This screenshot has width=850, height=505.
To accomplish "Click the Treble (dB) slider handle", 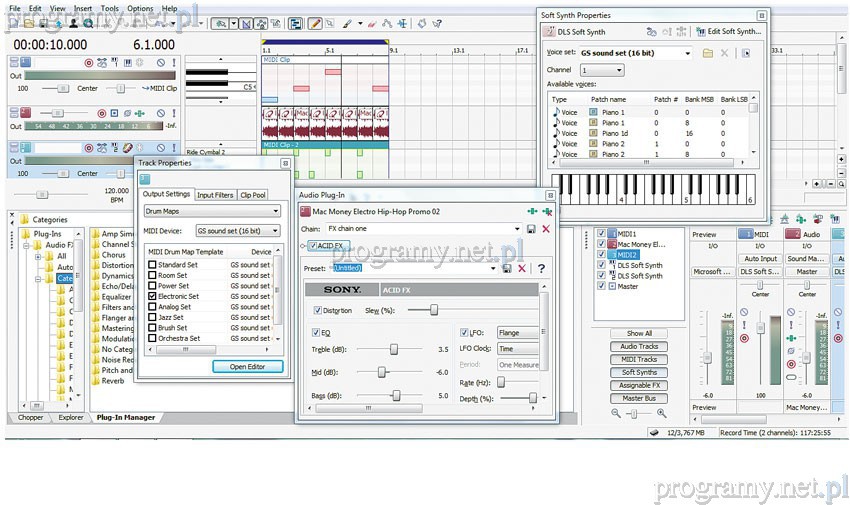I will (x=394, y=349).
